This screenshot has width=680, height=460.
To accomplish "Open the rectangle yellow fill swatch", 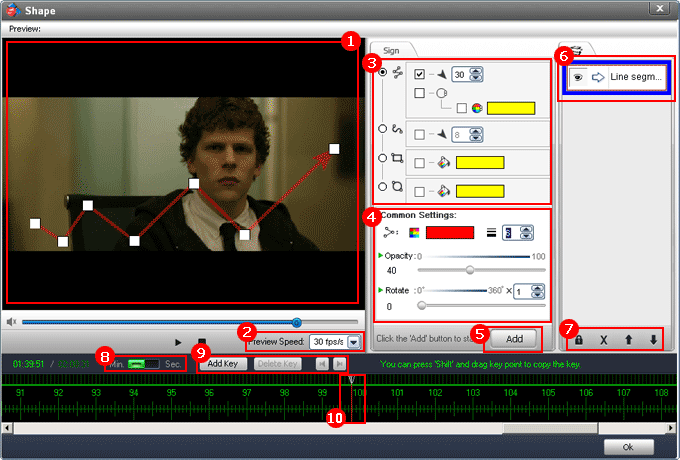I will point(480,163).
